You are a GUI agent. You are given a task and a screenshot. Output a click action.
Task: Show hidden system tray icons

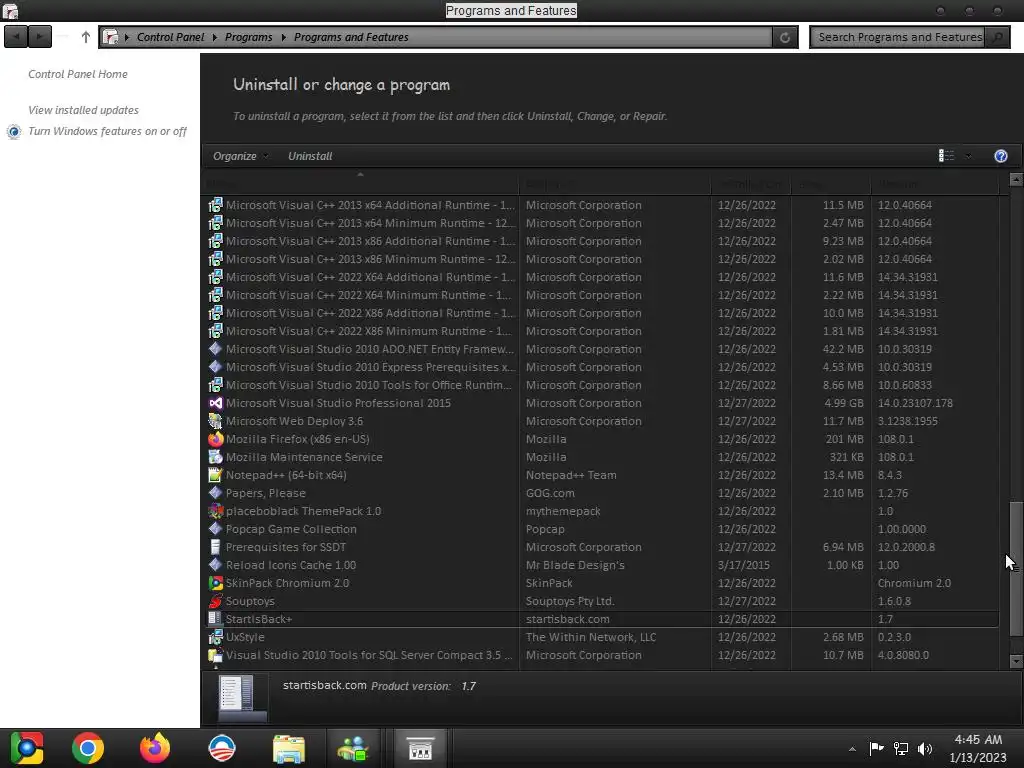[x=852, y=749]
